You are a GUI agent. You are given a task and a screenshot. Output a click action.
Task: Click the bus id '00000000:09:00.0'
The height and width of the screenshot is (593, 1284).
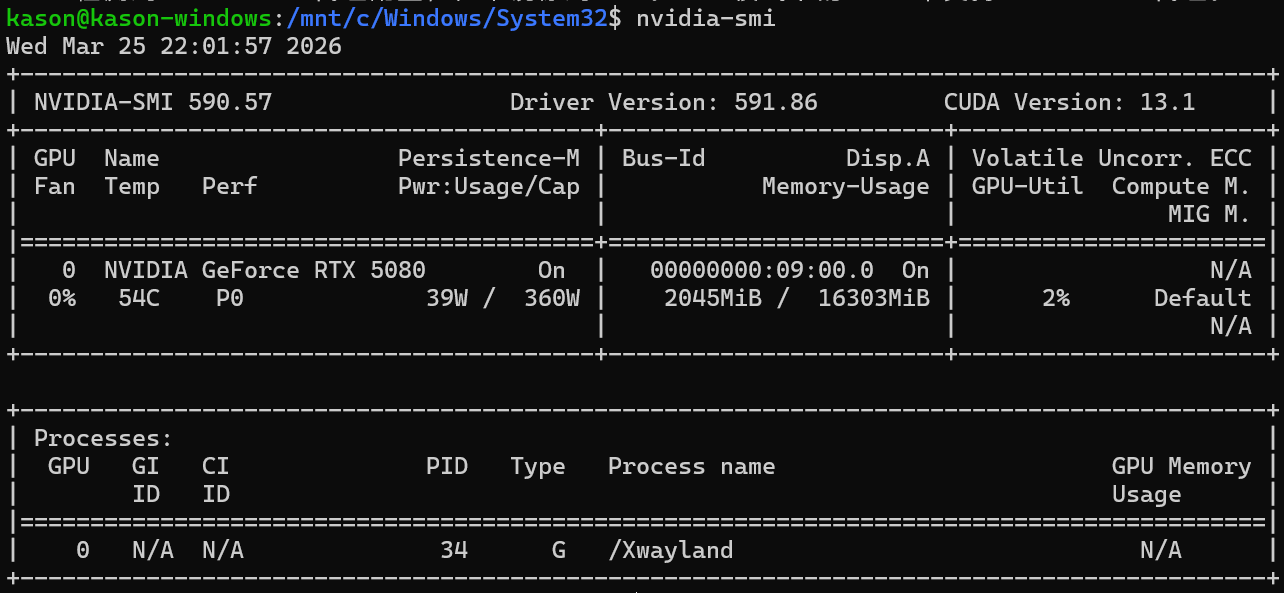[x=762, y=270]
